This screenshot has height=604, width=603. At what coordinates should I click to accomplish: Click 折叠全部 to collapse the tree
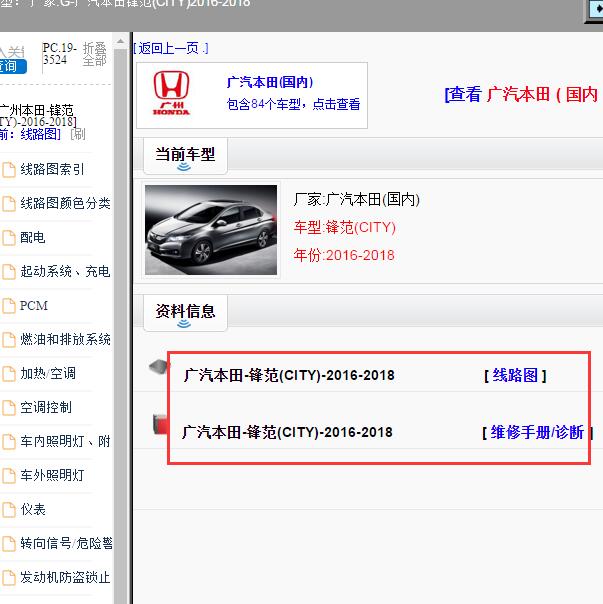click(x=94, y=54)
